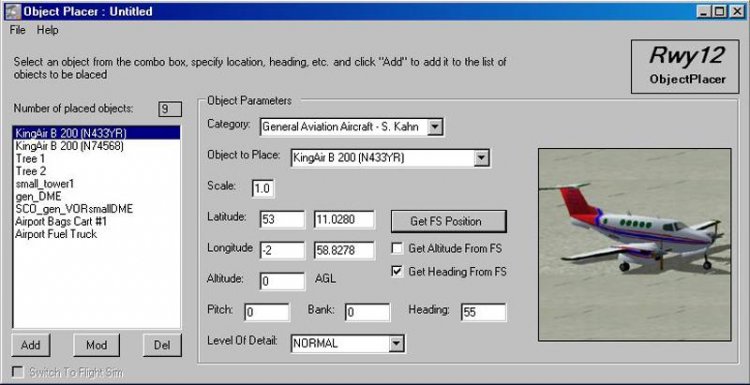Toggle the Switch To Flight Sim checkbox

[x=18, y=373]
